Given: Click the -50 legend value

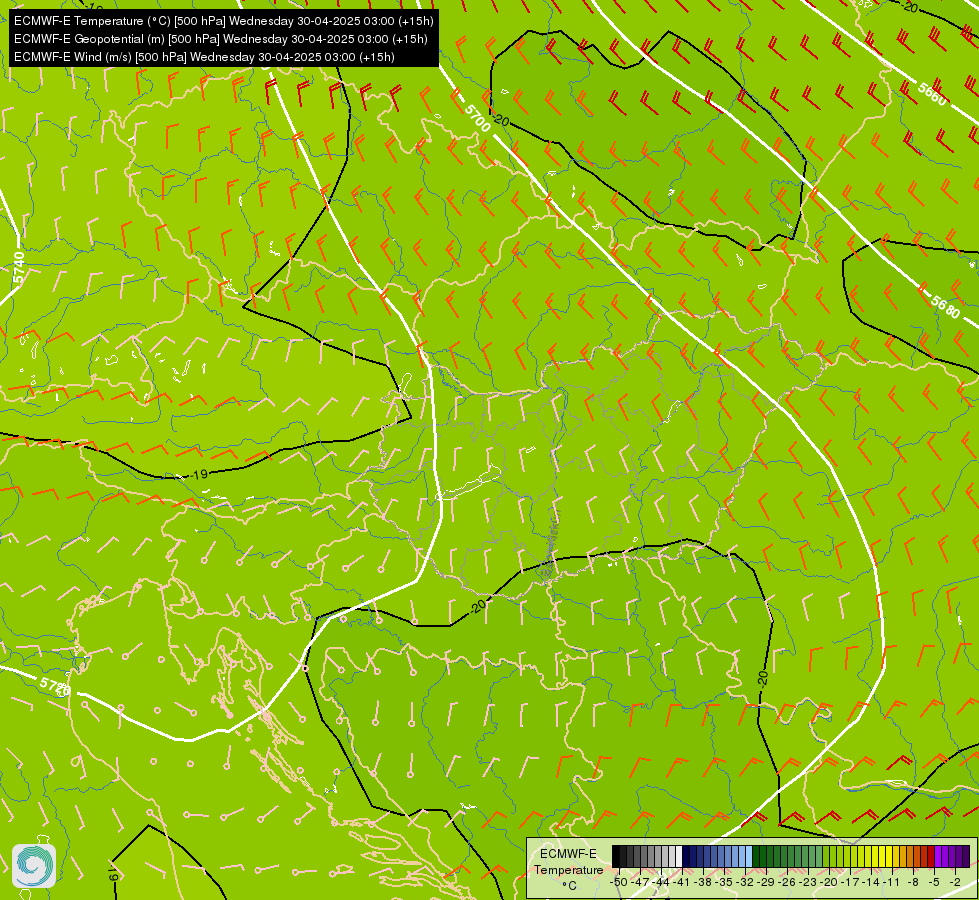Looking at the screenshot, I should tap(619, 882).
